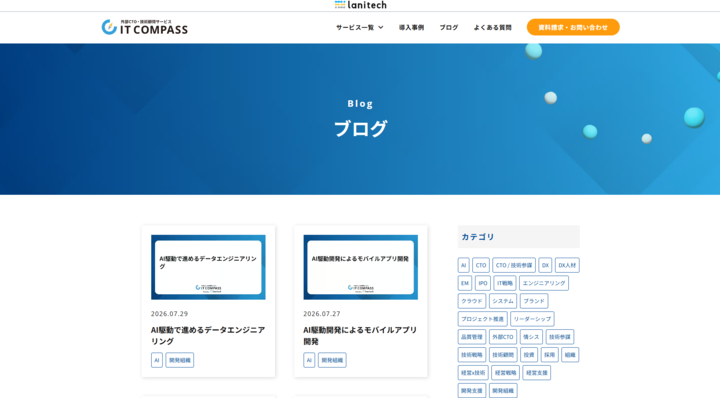Filter by the AI tag in カテゴリ sidebar

(x=463, y=265)
